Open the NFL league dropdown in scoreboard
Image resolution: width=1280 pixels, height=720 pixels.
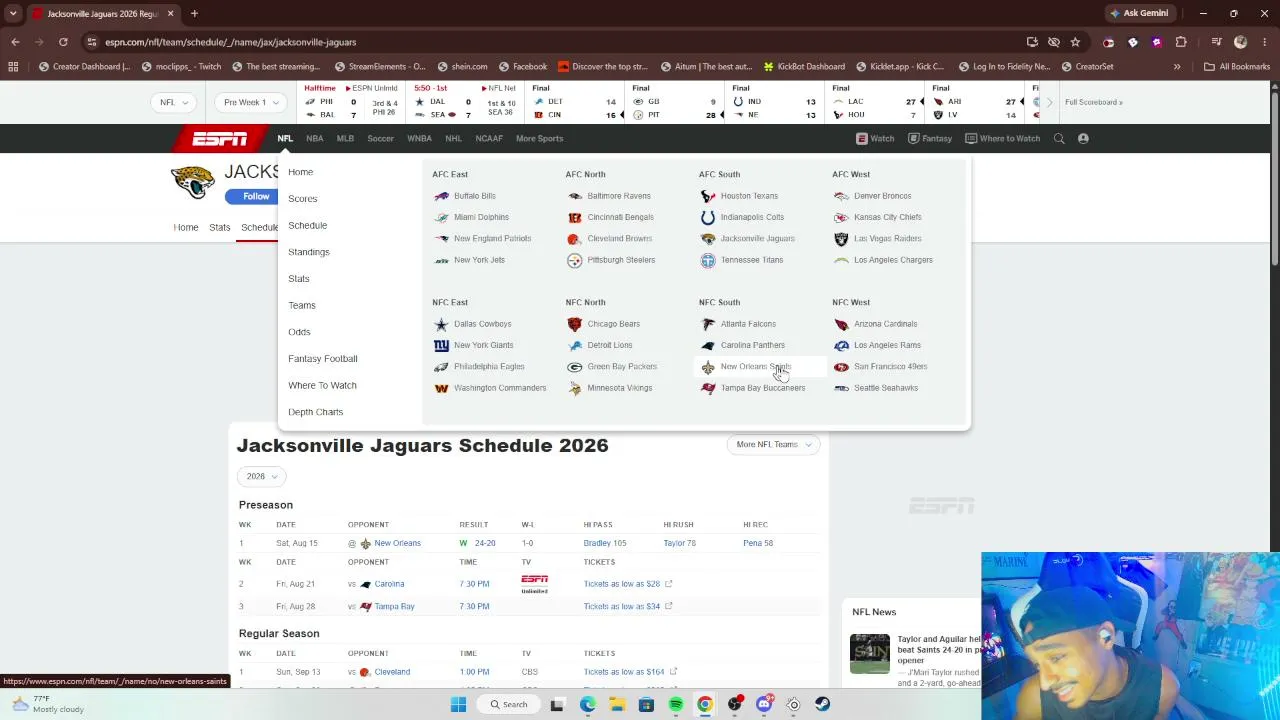[174, 102]
